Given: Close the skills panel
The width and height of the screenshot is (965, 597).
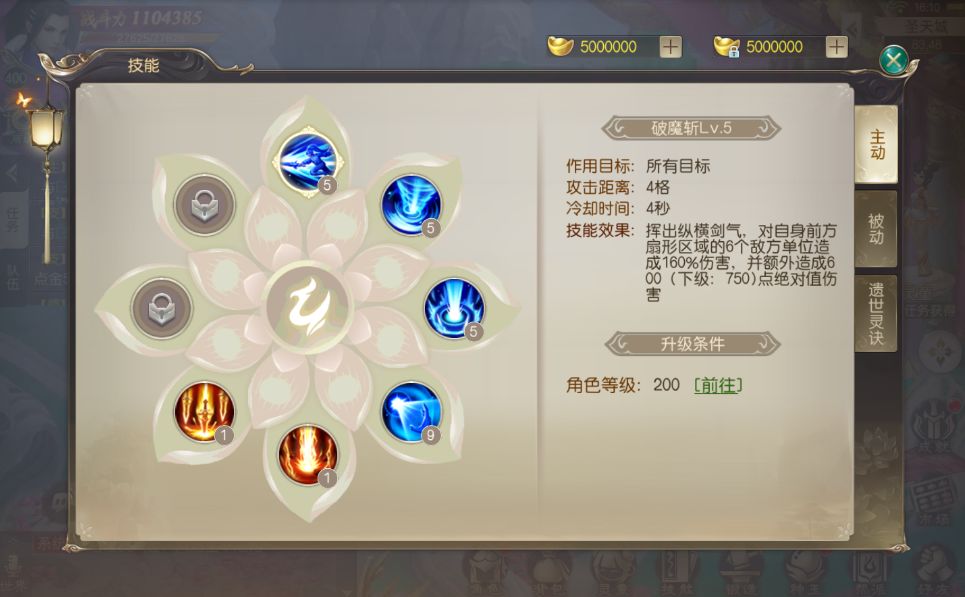Looking at the screenshot, I should tap(894, 60).
